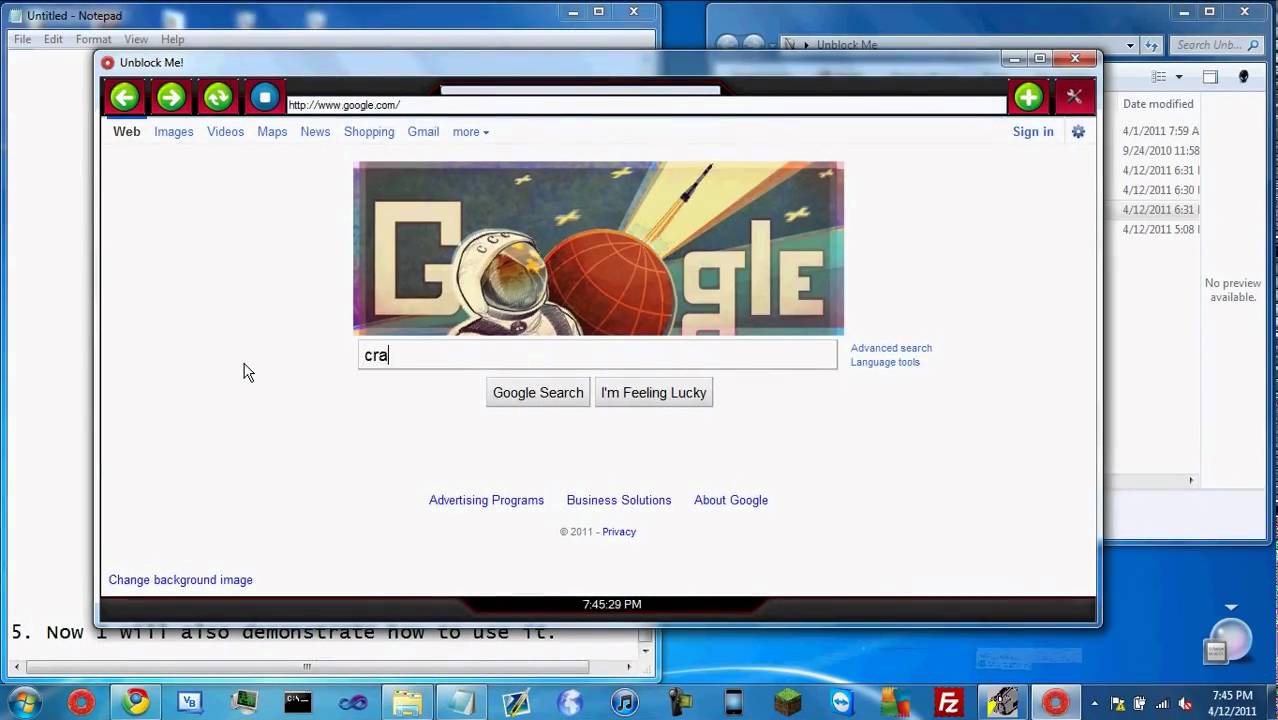Expand the Explorer view options dropdown arrow
This screenshot has height=720, width=1278.
[1179, 77]
